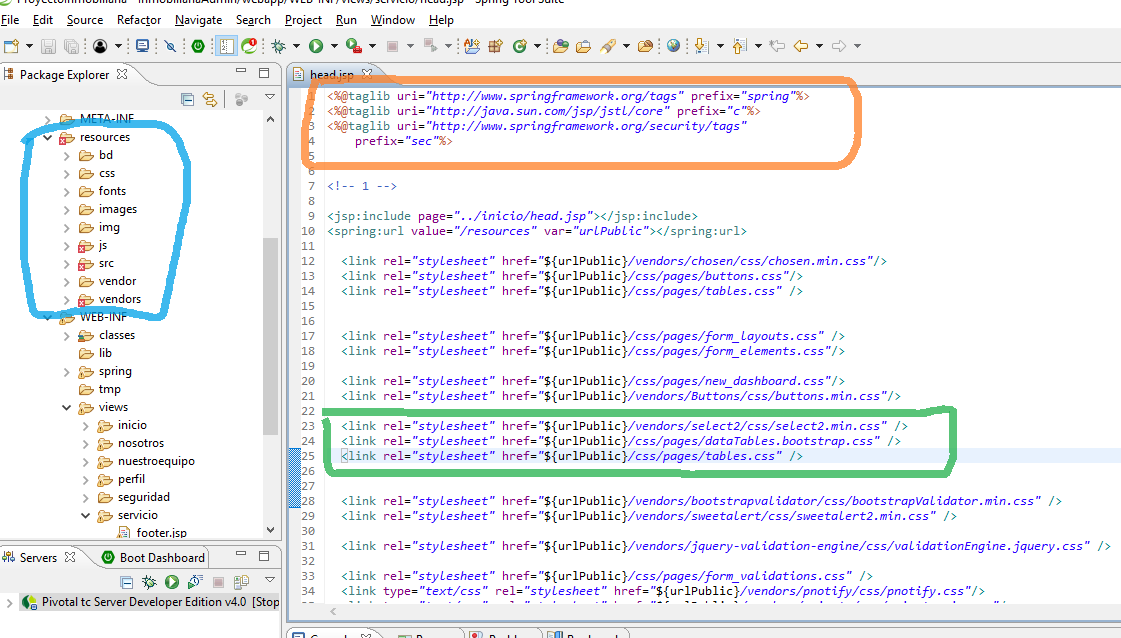Start the server with green play button
Viewport: 1121px width, 638px height.
[172, 582]
